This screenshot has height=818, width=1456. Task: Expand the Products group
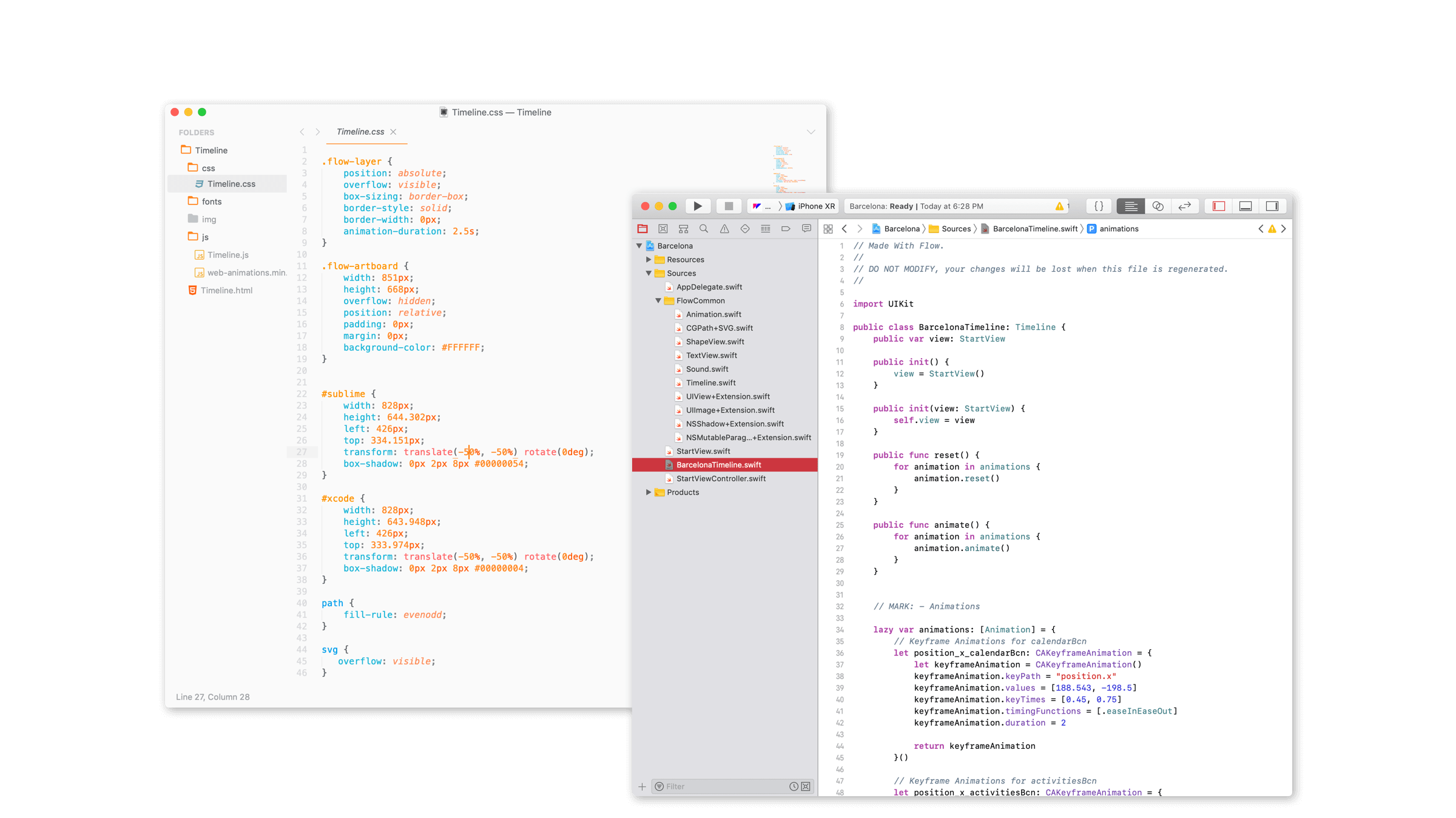(x=649, y=492)
